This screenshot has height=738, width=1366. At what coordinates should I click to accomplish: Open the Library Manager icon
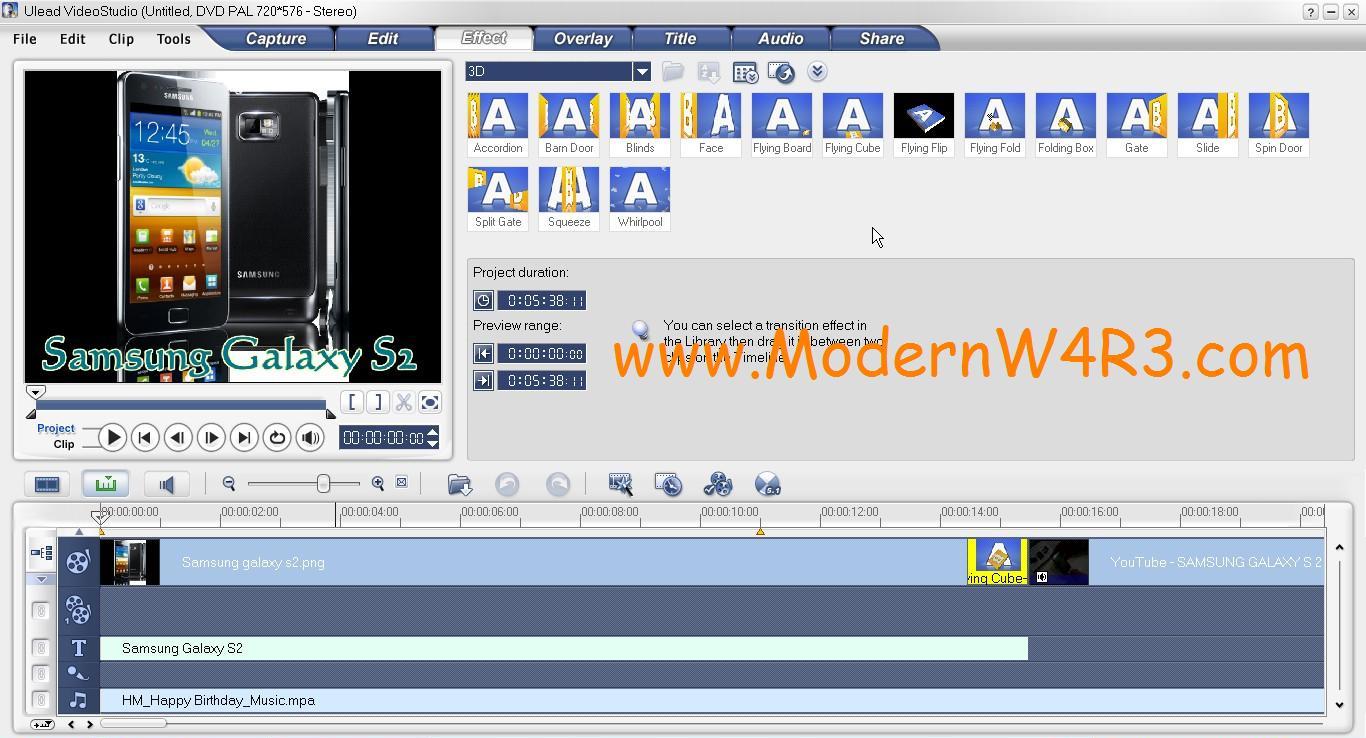tap(745, 72)
